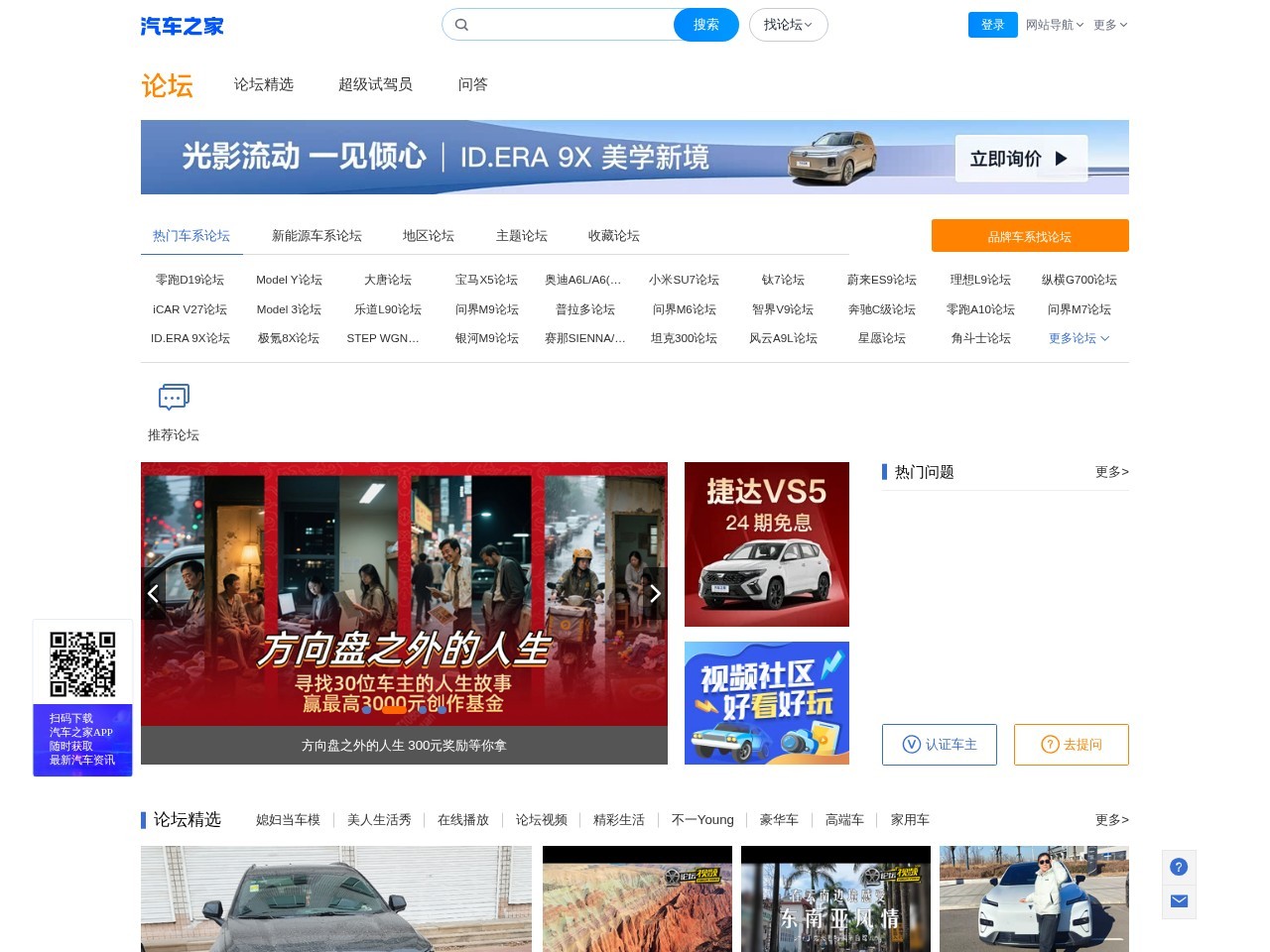Click the play arrow on 立即询价 banner
Image resolution: width=1270 pixels, height=952 pixels.
1062,159
